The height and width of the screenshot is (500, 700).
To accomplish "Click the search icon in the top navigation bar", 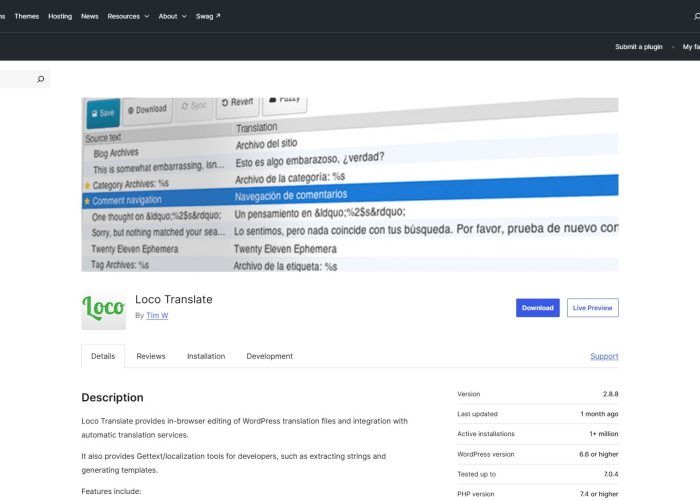I will [696, 17].
